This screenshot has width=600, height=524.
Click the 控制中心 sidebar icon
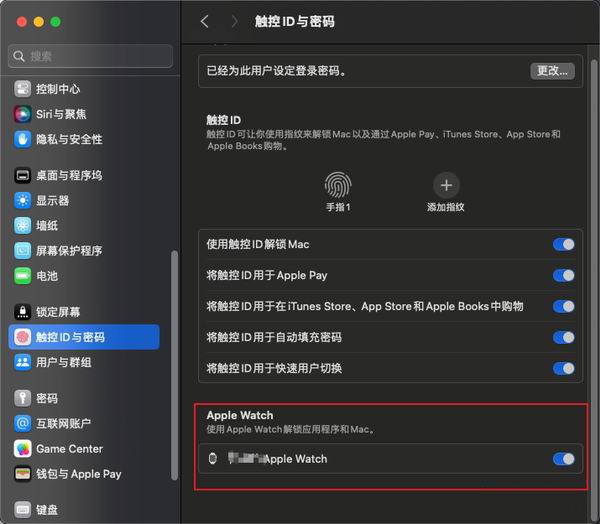[23, 89]
